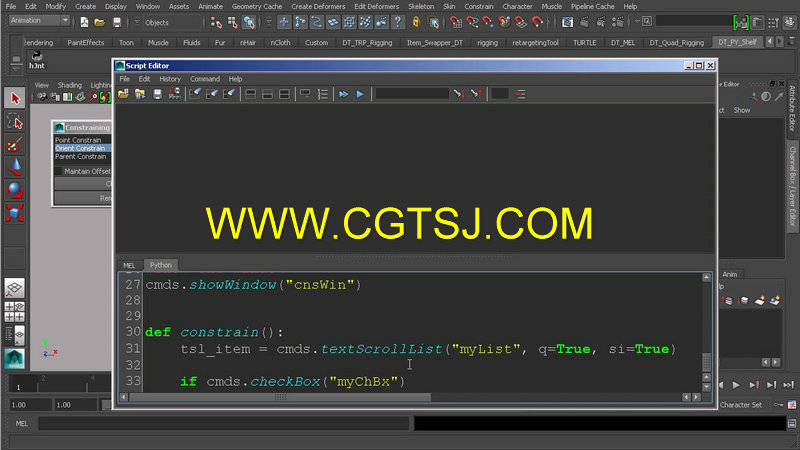800x450 pixels.
Task: Save script using the floppy disk icon
Action: pos(158,94)
